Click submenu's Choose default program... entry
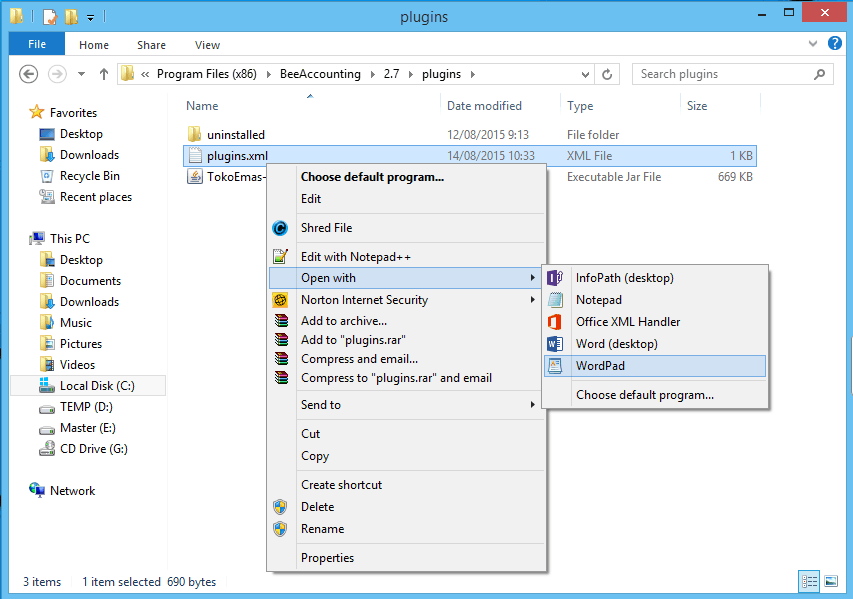Screen dimensions: 853x599 pos(654,395)
